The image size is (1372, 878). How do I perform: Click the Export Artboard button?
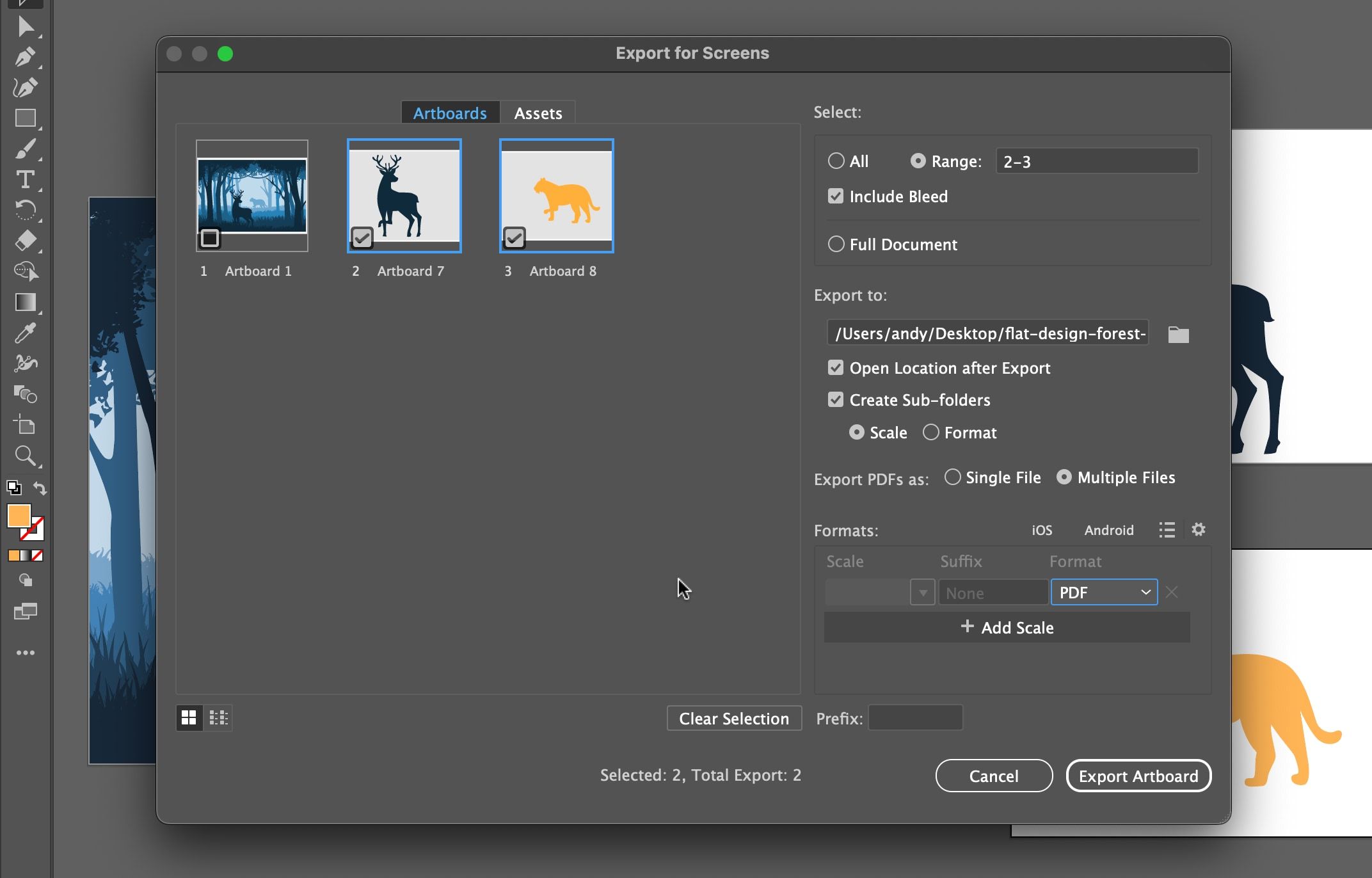coord(1138,776)
